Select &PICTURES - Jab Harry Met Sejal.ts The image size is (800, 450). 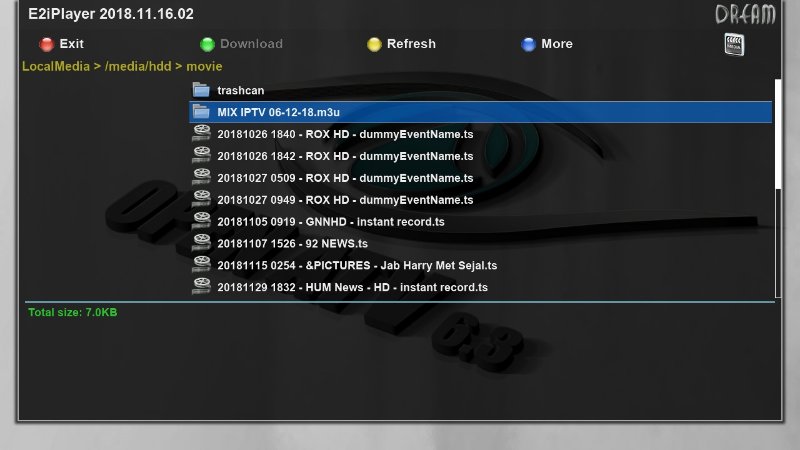point(481,266)
